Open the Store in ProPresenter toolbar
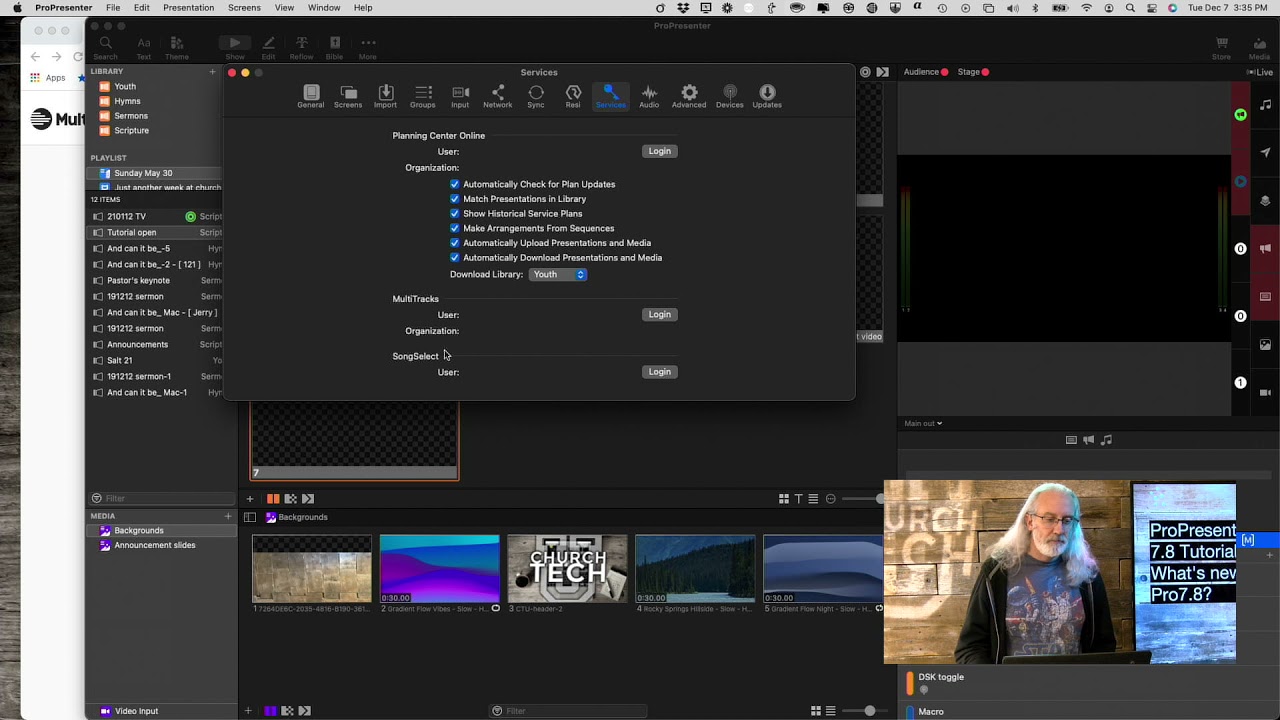 (1221, 48)
